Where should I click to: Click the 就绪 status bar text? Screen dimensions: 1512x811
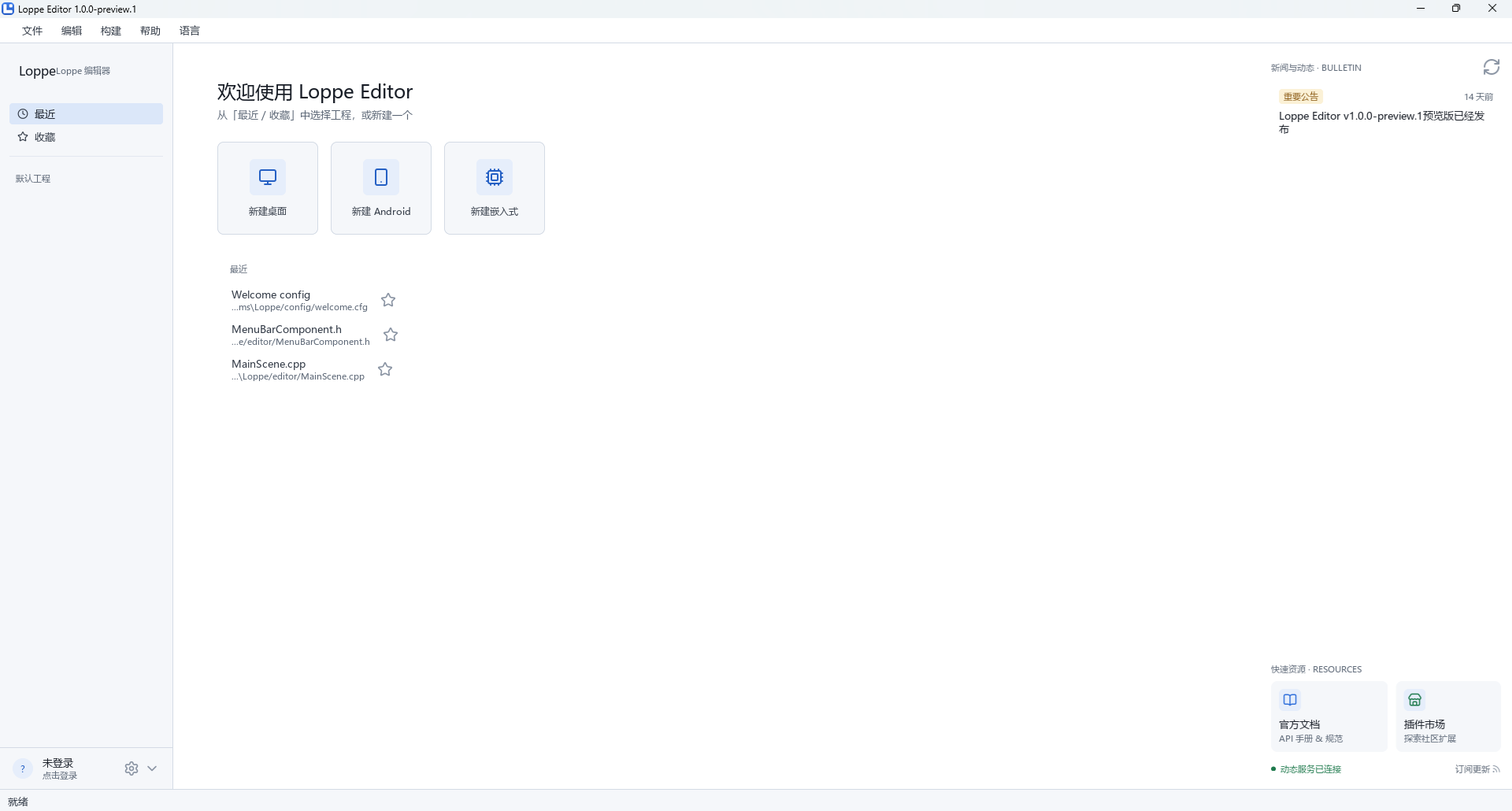[18, 802]
